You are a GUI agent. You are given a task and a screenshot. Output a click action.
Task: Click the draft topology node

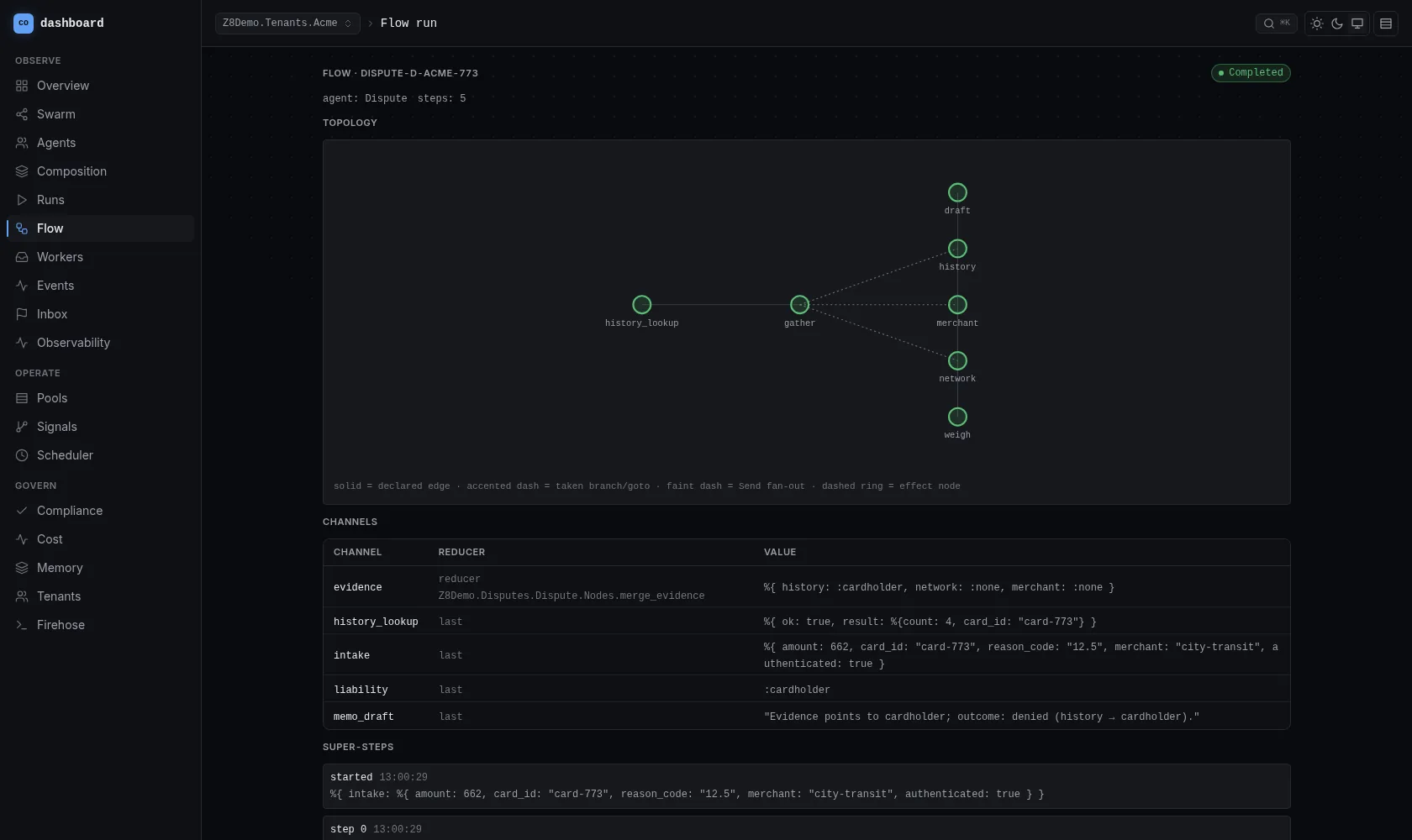pos(957,192)
